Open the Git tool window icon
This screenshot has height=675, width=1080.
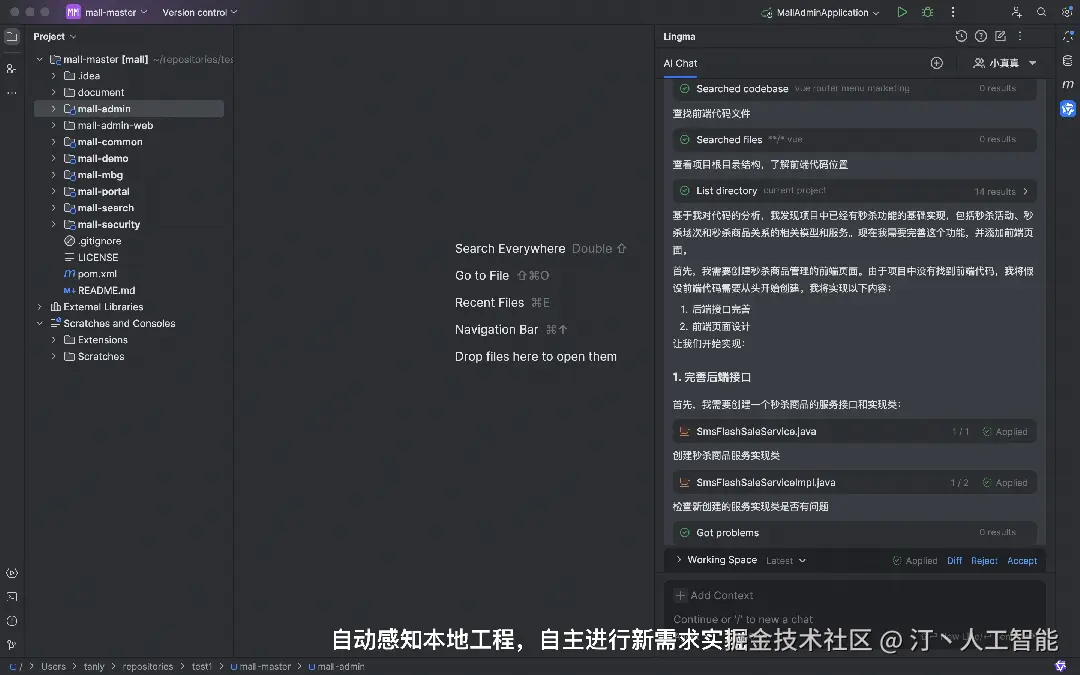[x=12, y=645]
